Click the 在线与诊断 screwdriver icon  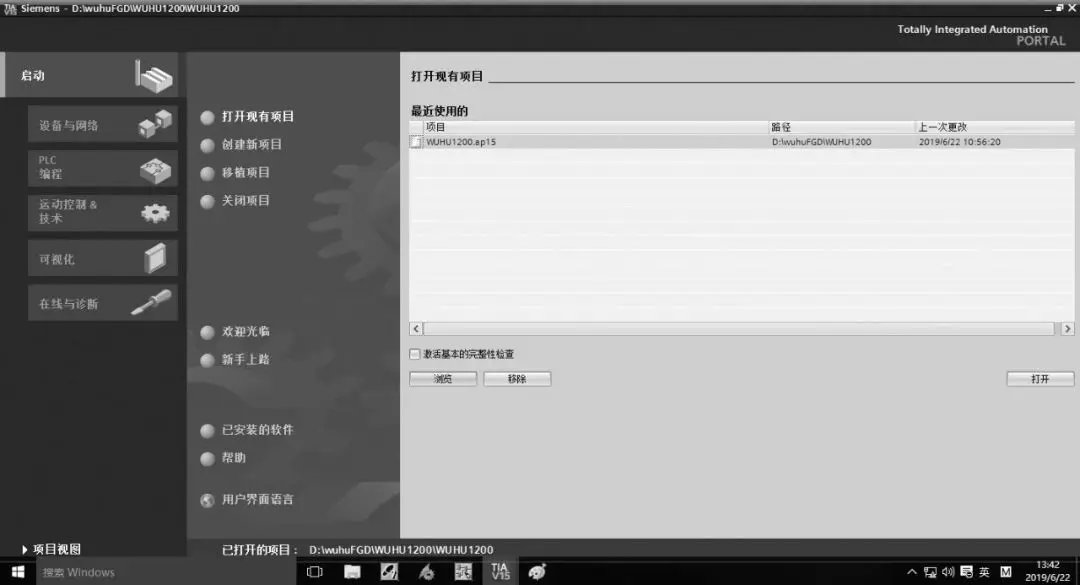coord(152,302)
